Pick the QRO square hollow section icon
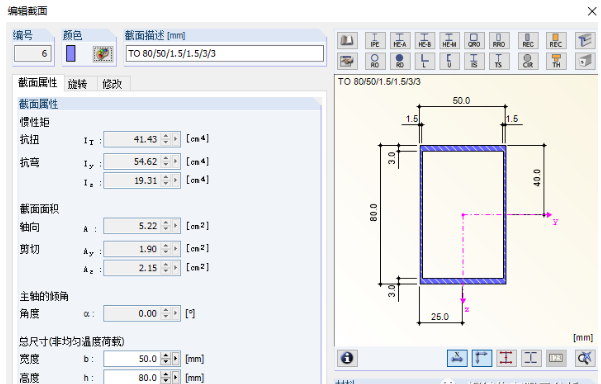 pos(474,40)
